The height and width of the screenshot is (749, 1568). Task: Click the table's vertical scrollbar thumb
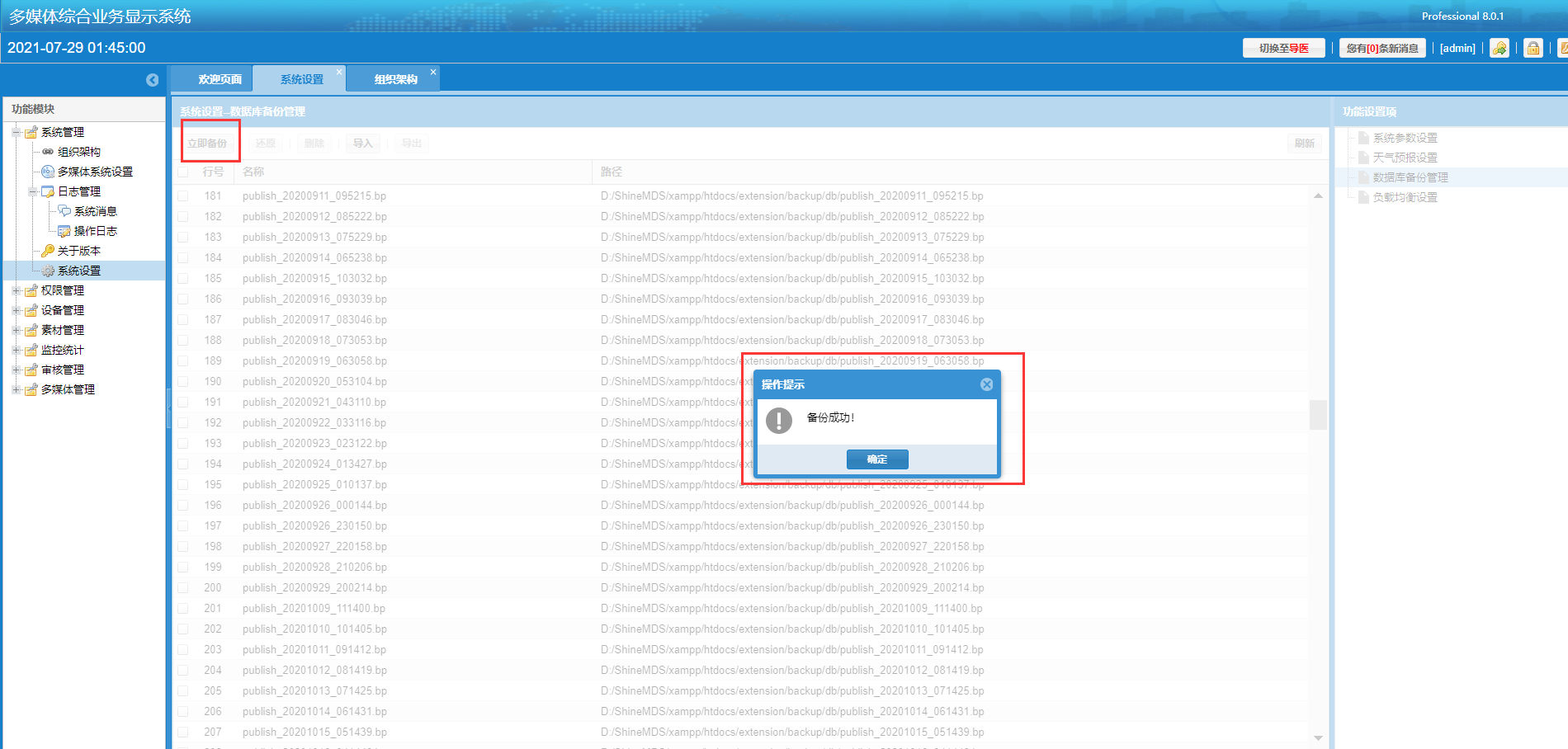click(1318, 415)
